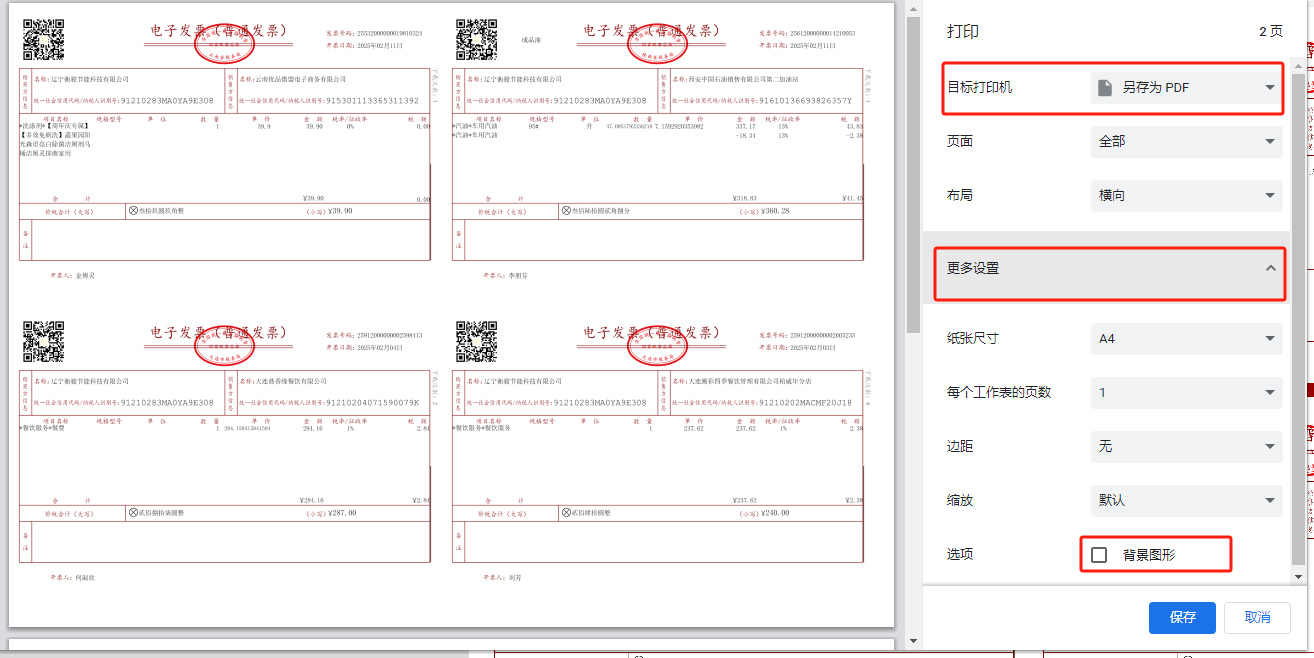Open the 缩放 dropdown showing 默认
1314x658 pixels.
[x=1186, y=500]
